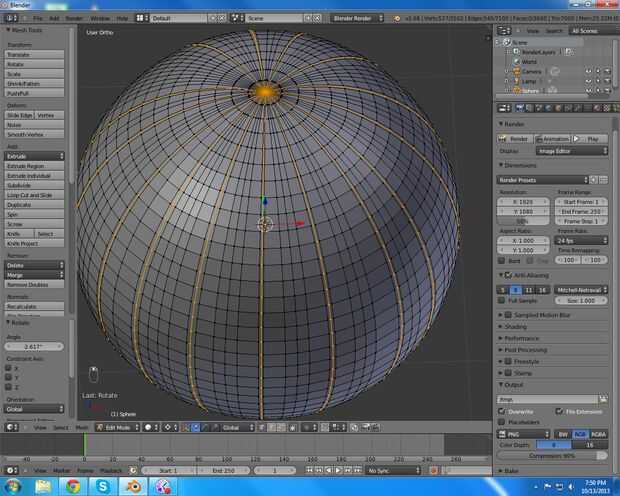Open the Window menu in the top bar
The width and height of the screenshot is (620, 496).
pyautogui.click(x=100, y=18)
